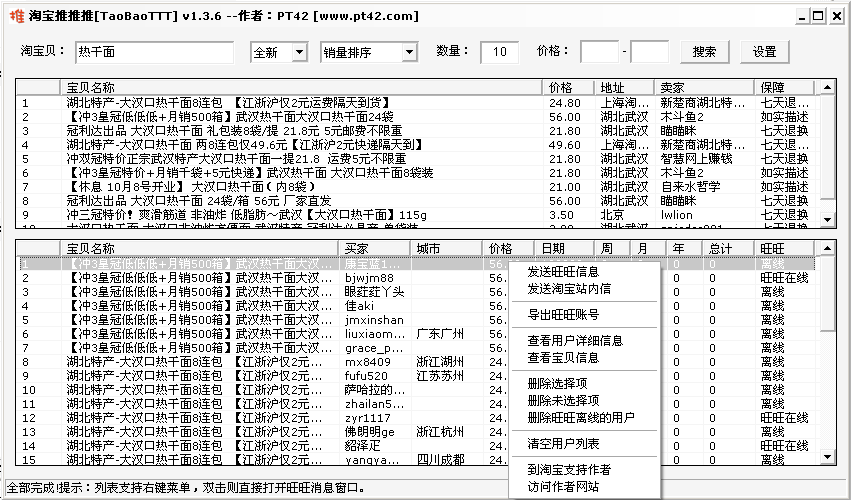Click the 保障 column header in top list
The height and width of the screenshot is (500, 851).
click(x=784, y=87)
